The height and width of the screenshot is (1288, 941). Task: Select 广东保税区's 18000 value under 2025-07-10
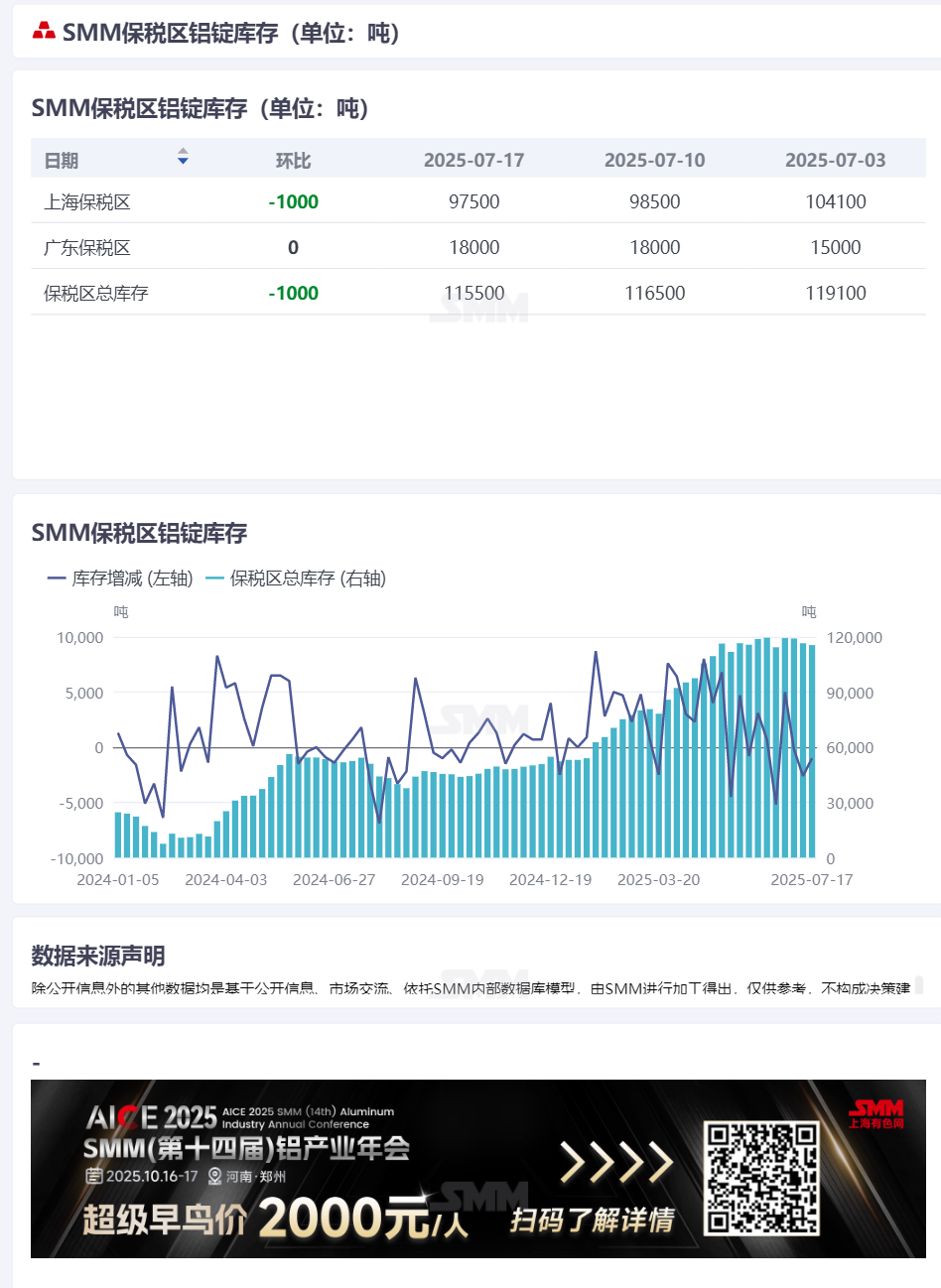[654, 248]
